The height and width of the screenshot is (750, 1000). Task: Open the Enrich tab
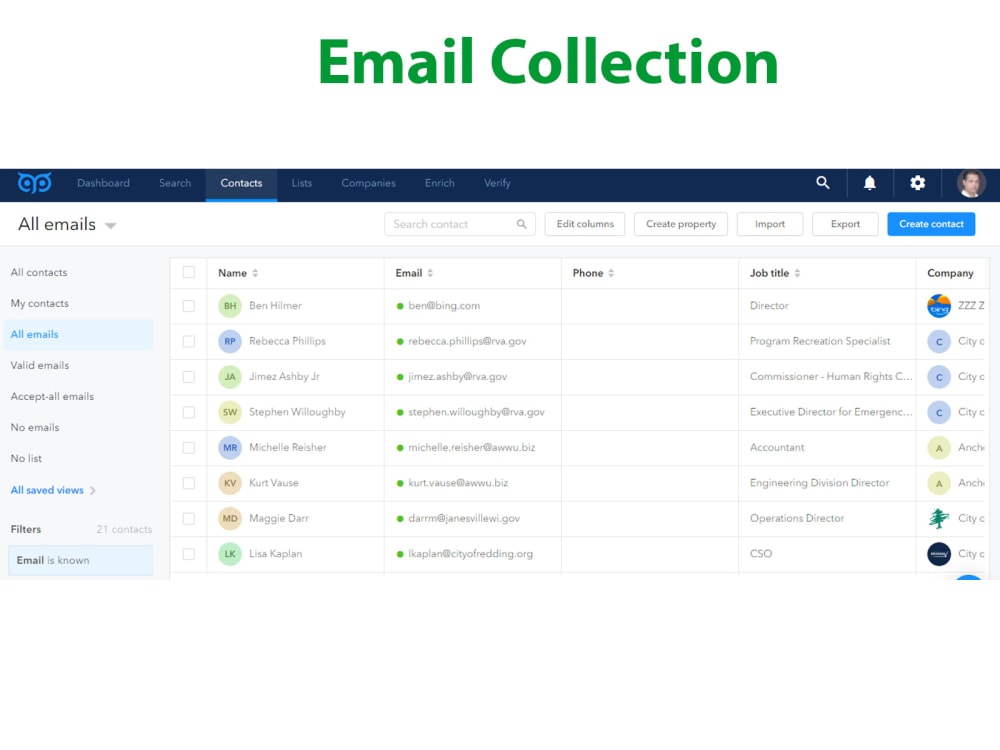click(439, 183)
